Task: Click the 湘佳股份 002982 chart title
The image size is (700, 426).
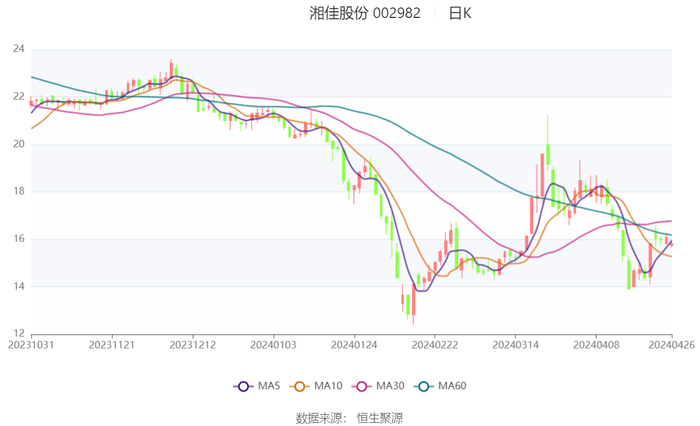Action: (365, 14)
